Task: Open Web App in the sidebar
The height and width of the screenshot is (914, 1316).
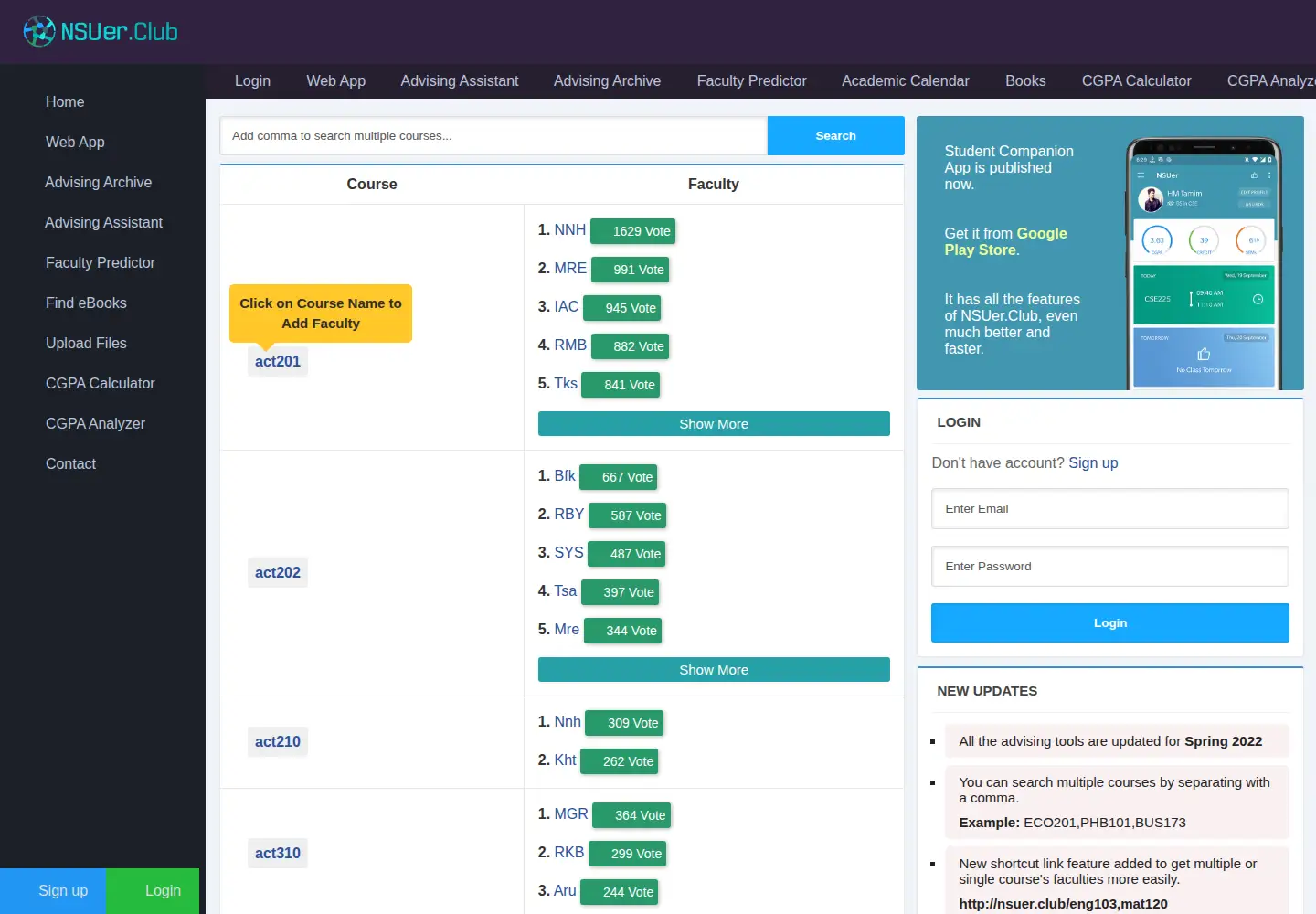Action: (75, 142)
